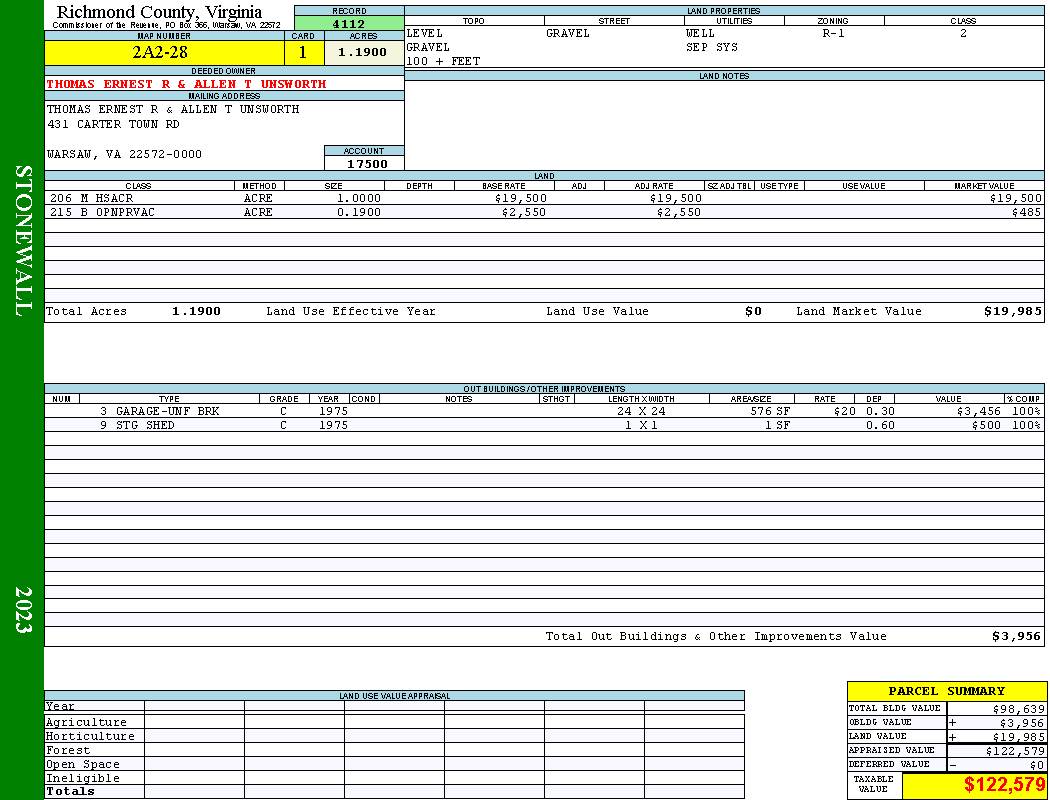Click the OUT BUILDINGS/OTHER IMPROVEMENTS header
Viewport: 1050px width, 800px height.
click(x=544, y=389)
